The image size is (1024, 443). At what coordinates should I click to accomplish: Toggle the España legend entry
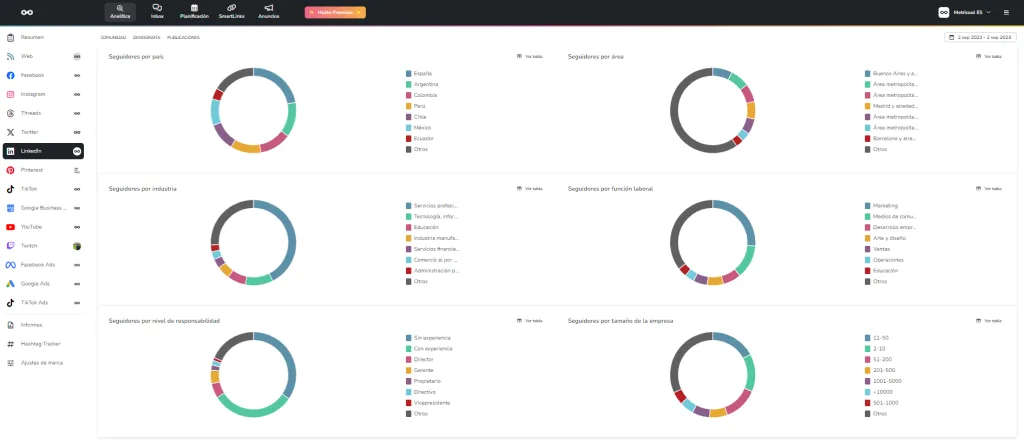click(x=422, y=73)
